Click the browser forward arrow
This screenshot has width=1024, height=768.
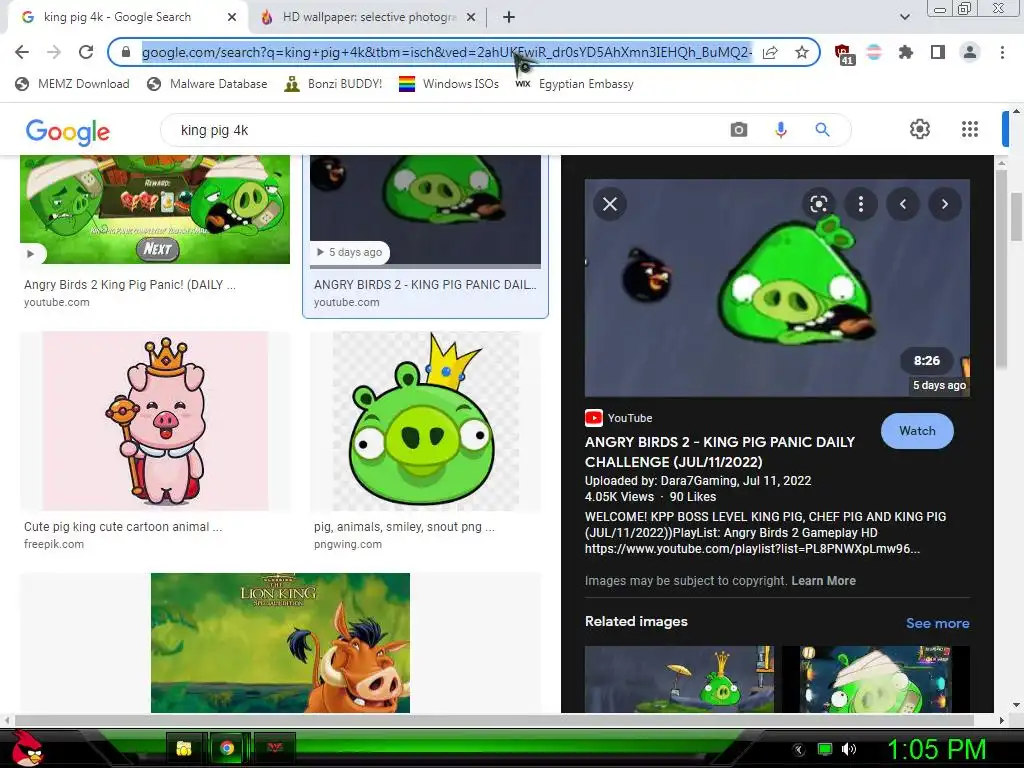pos(54,52)
